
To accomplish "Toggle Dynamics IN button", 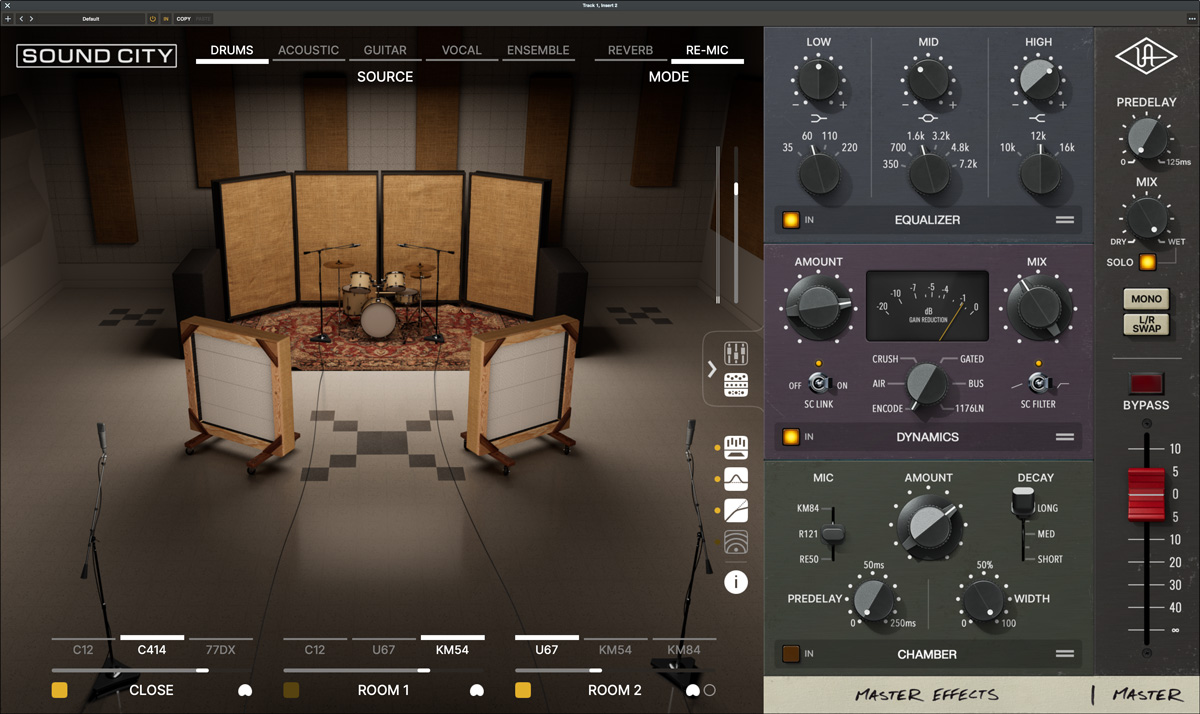I will 791,437.
